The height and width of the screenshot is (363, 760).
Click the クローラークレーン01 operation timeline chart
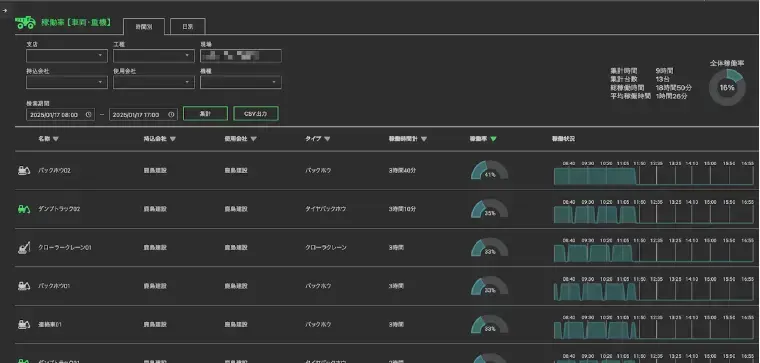654,250
